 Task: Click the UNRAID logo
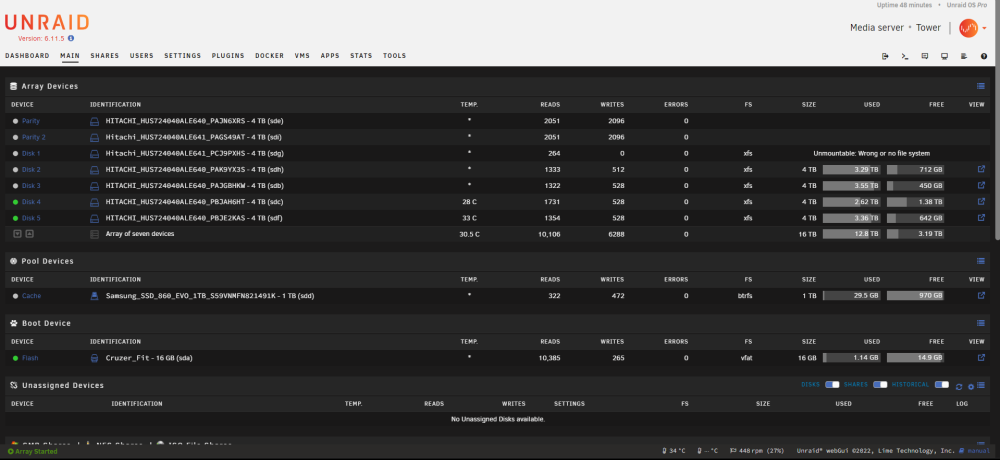point(47,22)
